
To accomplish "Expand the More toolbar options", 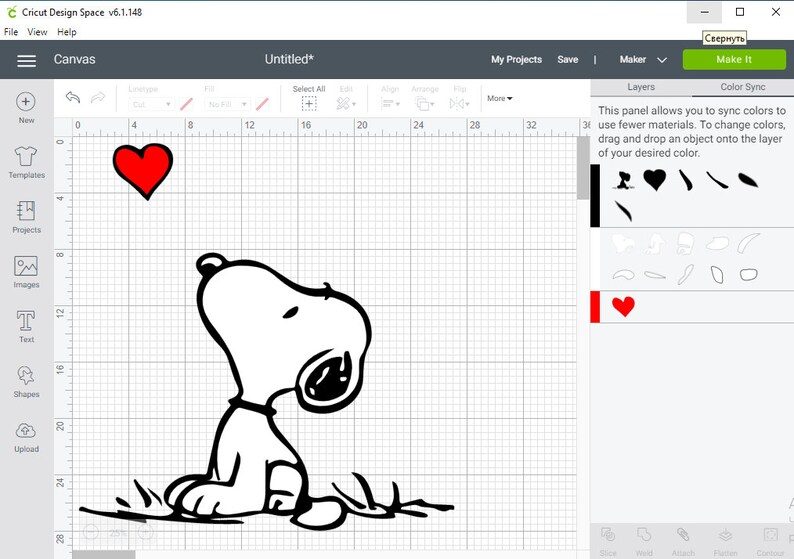I will pos(500,98).
